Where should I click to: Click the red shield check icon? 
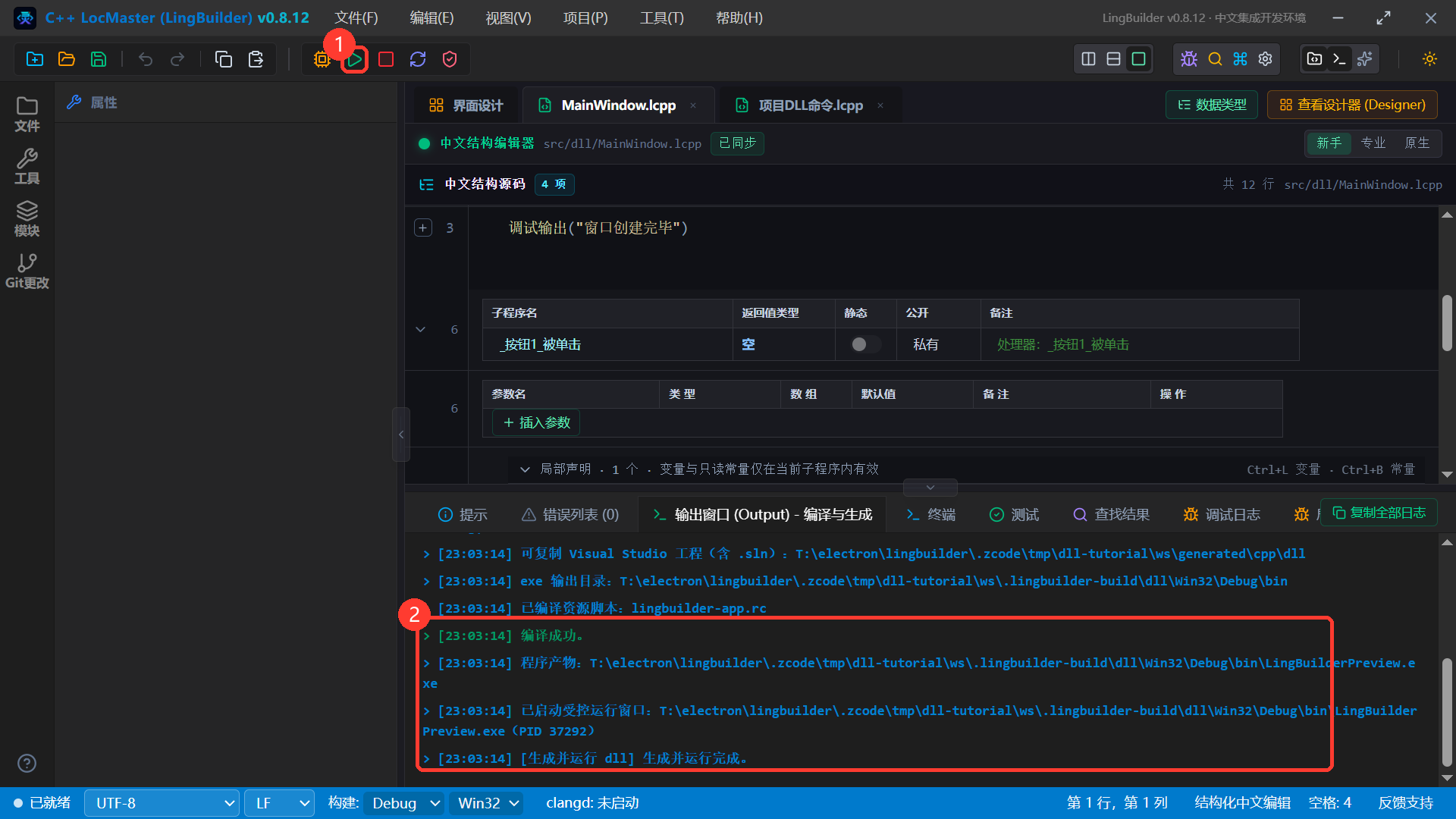[450, 59]
